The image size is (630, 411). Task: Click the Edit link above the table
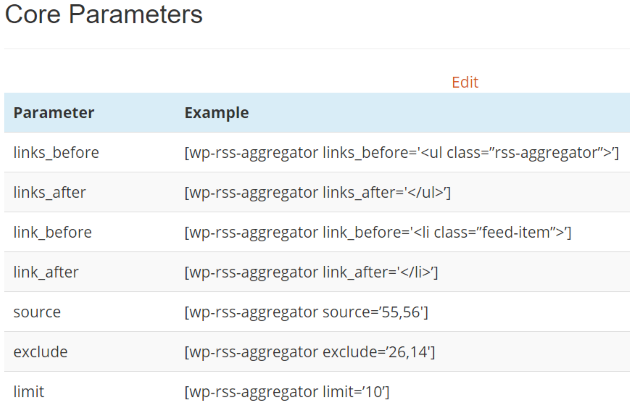tap(465, 82)
